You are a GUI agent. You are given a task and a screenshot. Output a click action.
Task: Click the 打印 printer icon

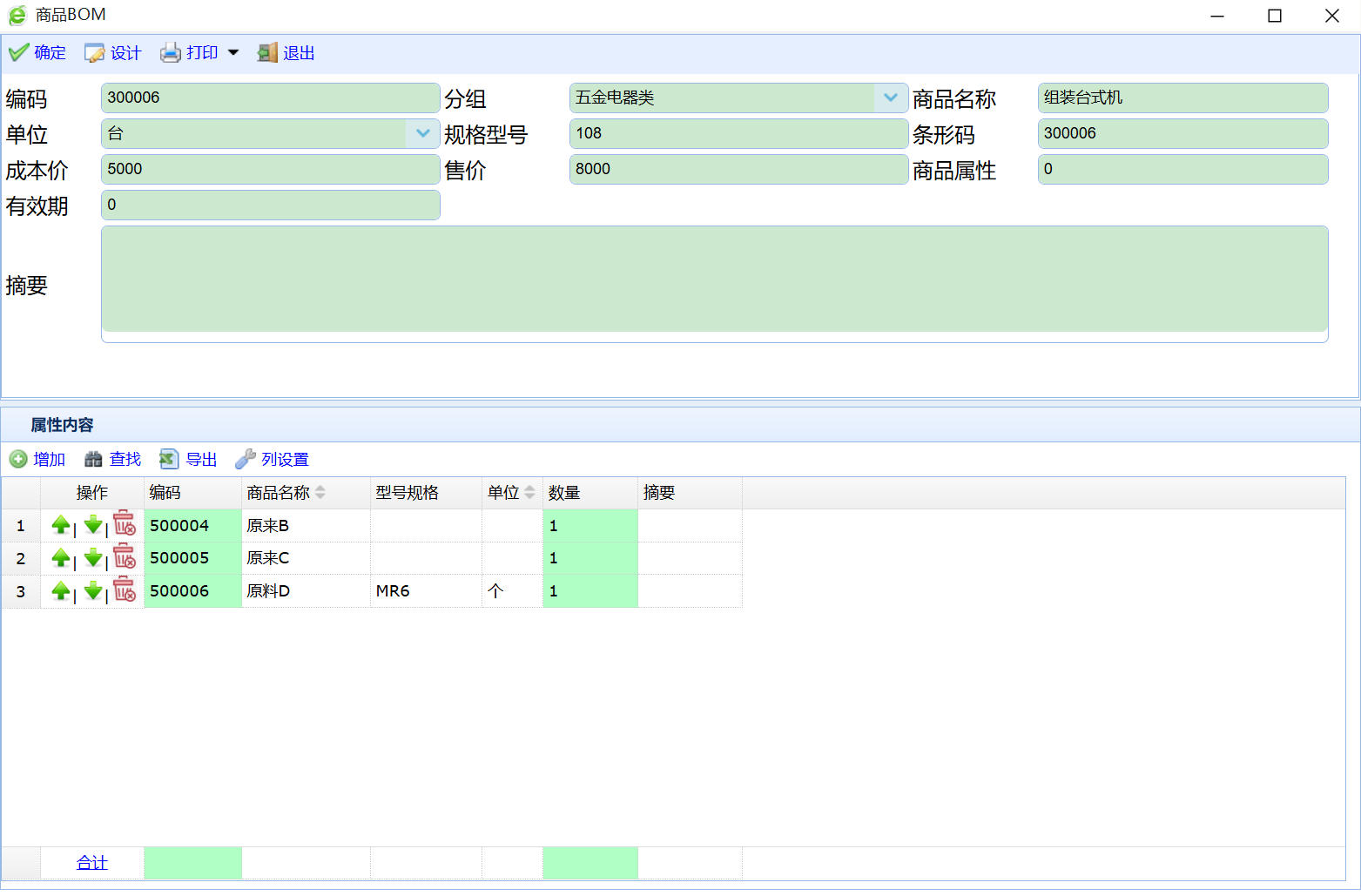point(171,53)
